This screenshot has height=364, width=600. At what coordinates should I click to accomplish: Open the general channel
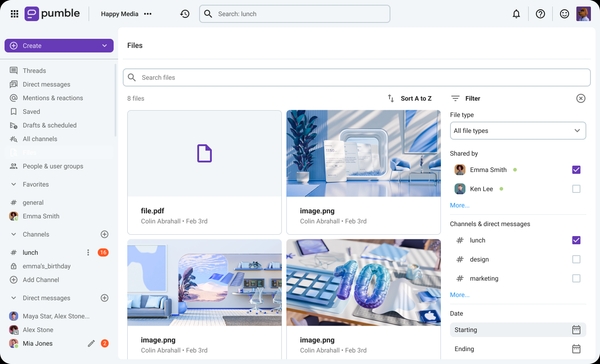click(x=33, y=202)
